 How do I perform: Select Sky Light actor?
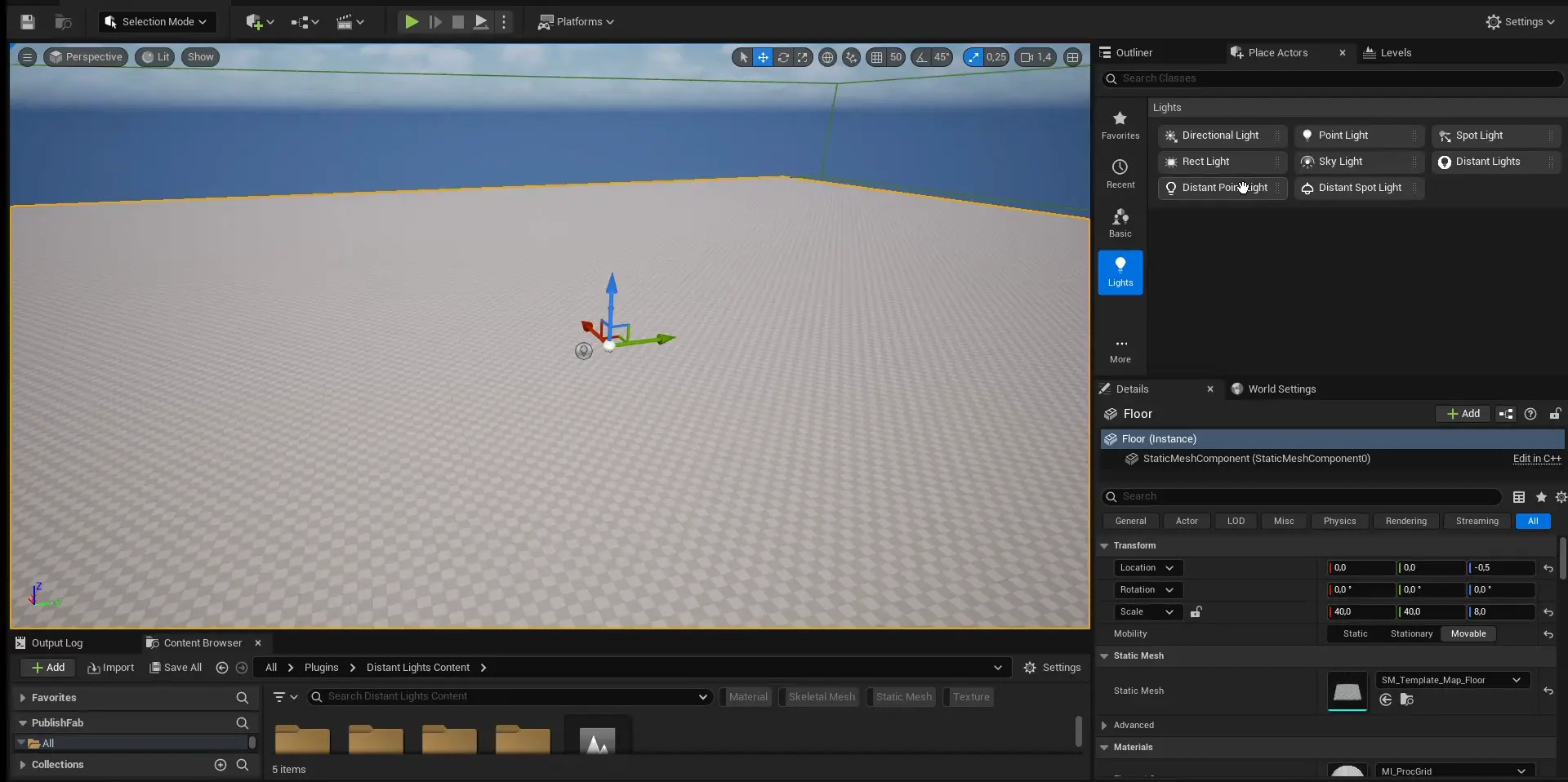click(x=1359, y=162)
